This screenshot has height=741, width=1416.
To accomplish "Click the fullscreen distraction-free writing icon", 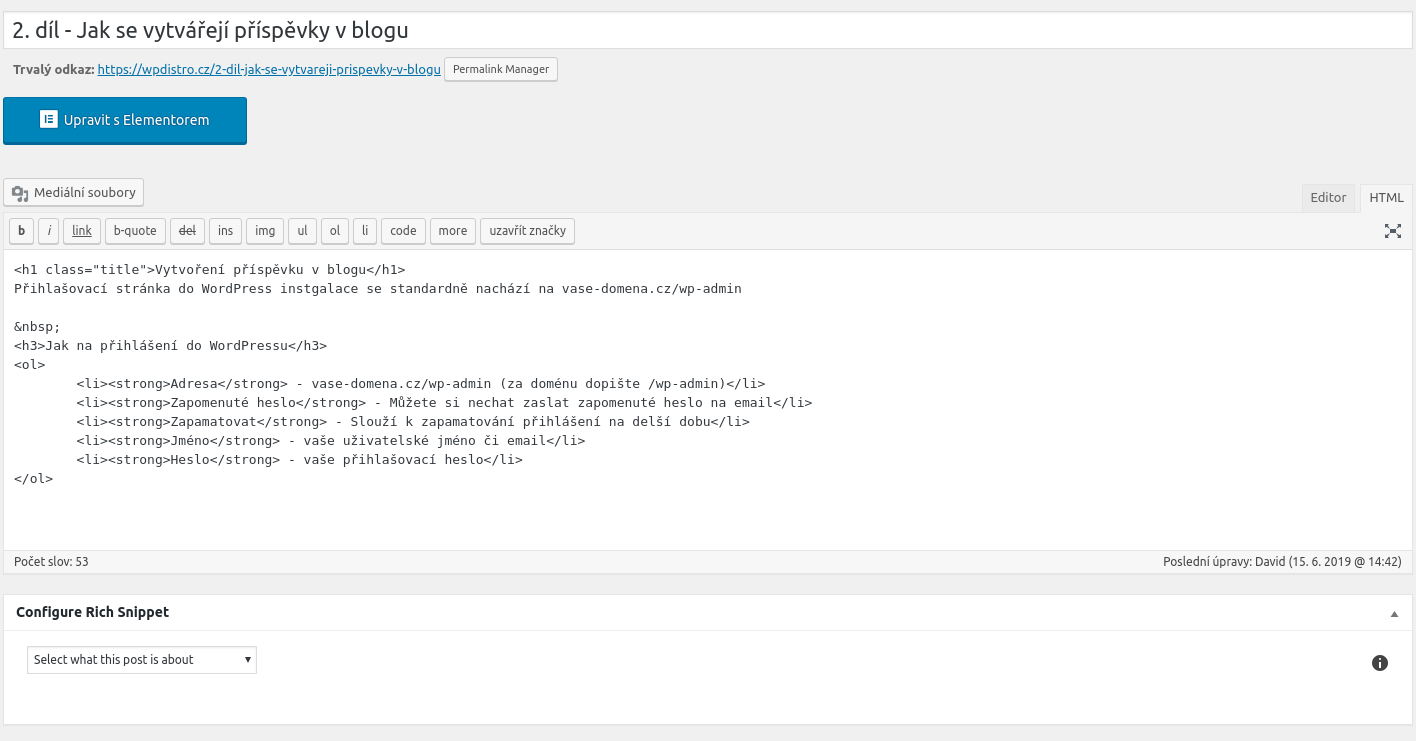I will (1392, 231).
